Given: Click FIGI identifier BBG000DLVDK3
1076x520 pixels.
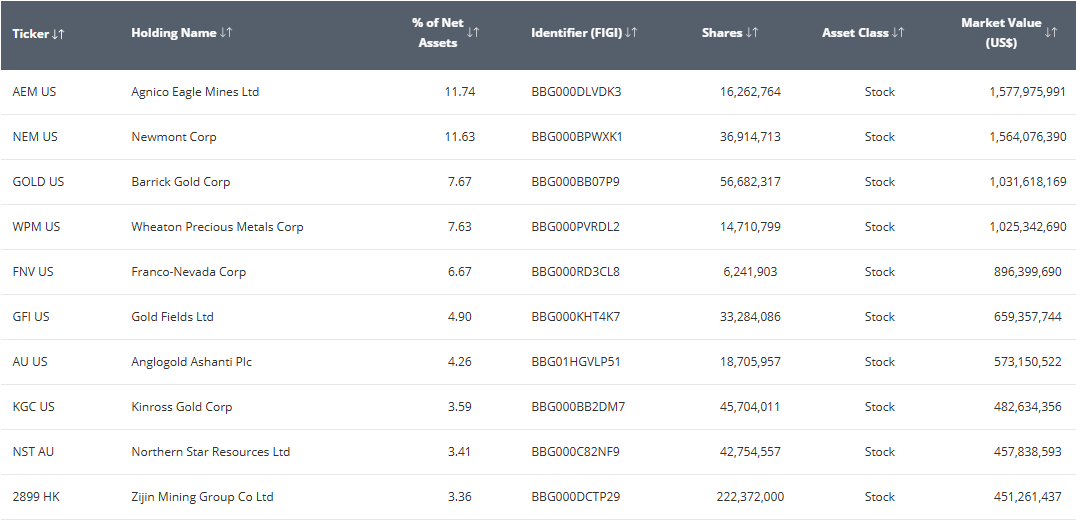Looking at the screenshot, I should (x=576, y=92).
